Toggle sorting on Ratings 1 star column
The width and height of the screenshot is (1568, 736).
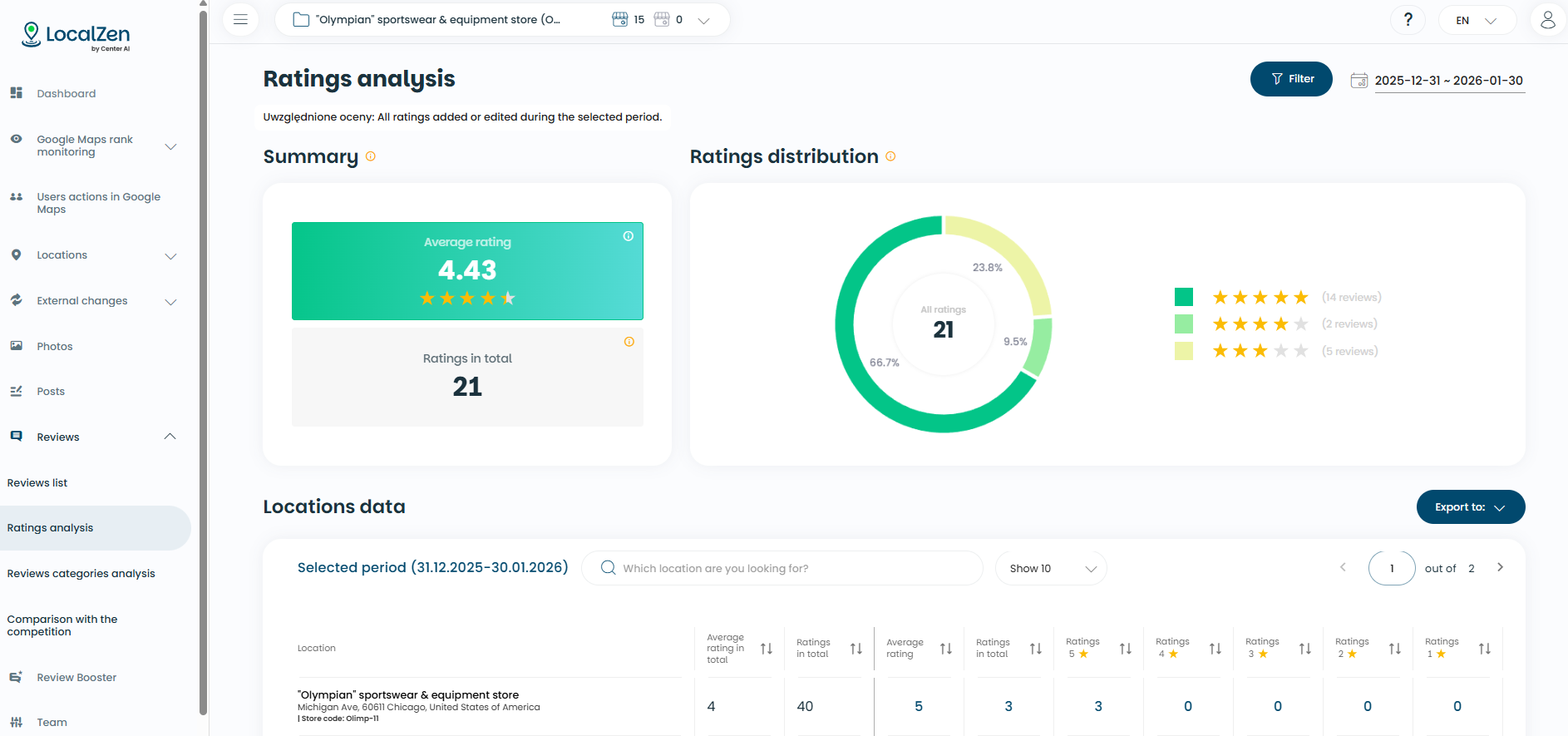tap(1484, 649)
